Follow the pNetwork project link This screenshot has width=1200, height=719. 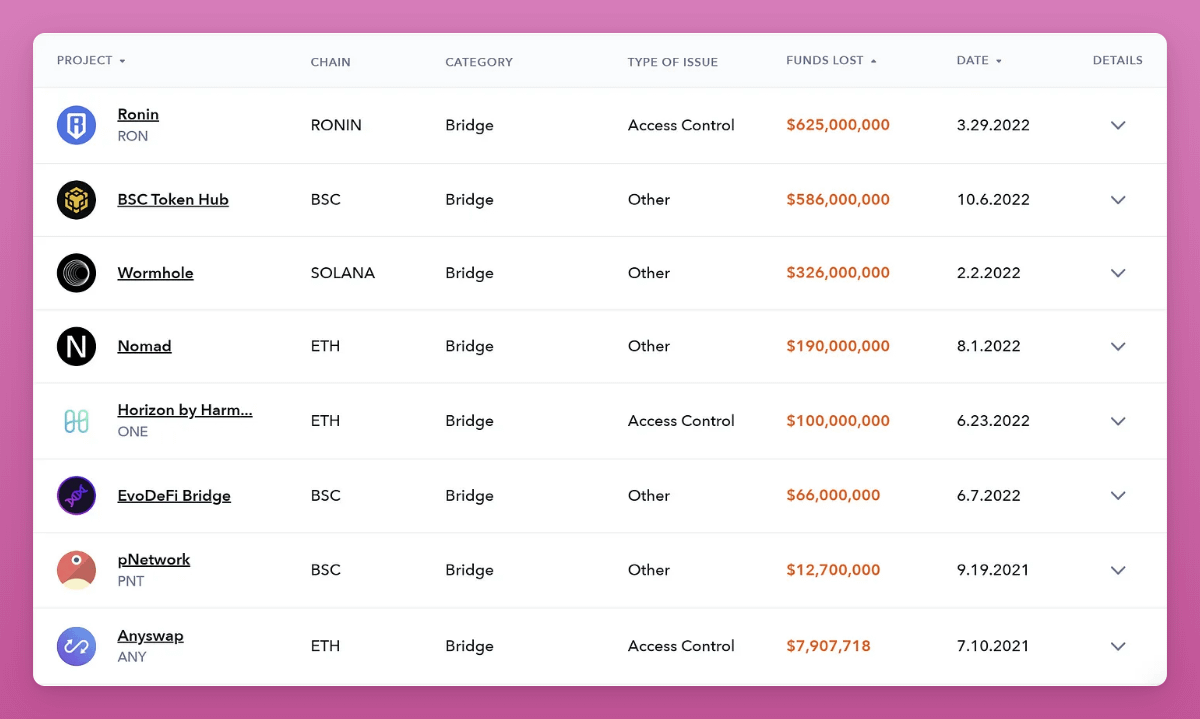tap(154, 560)
